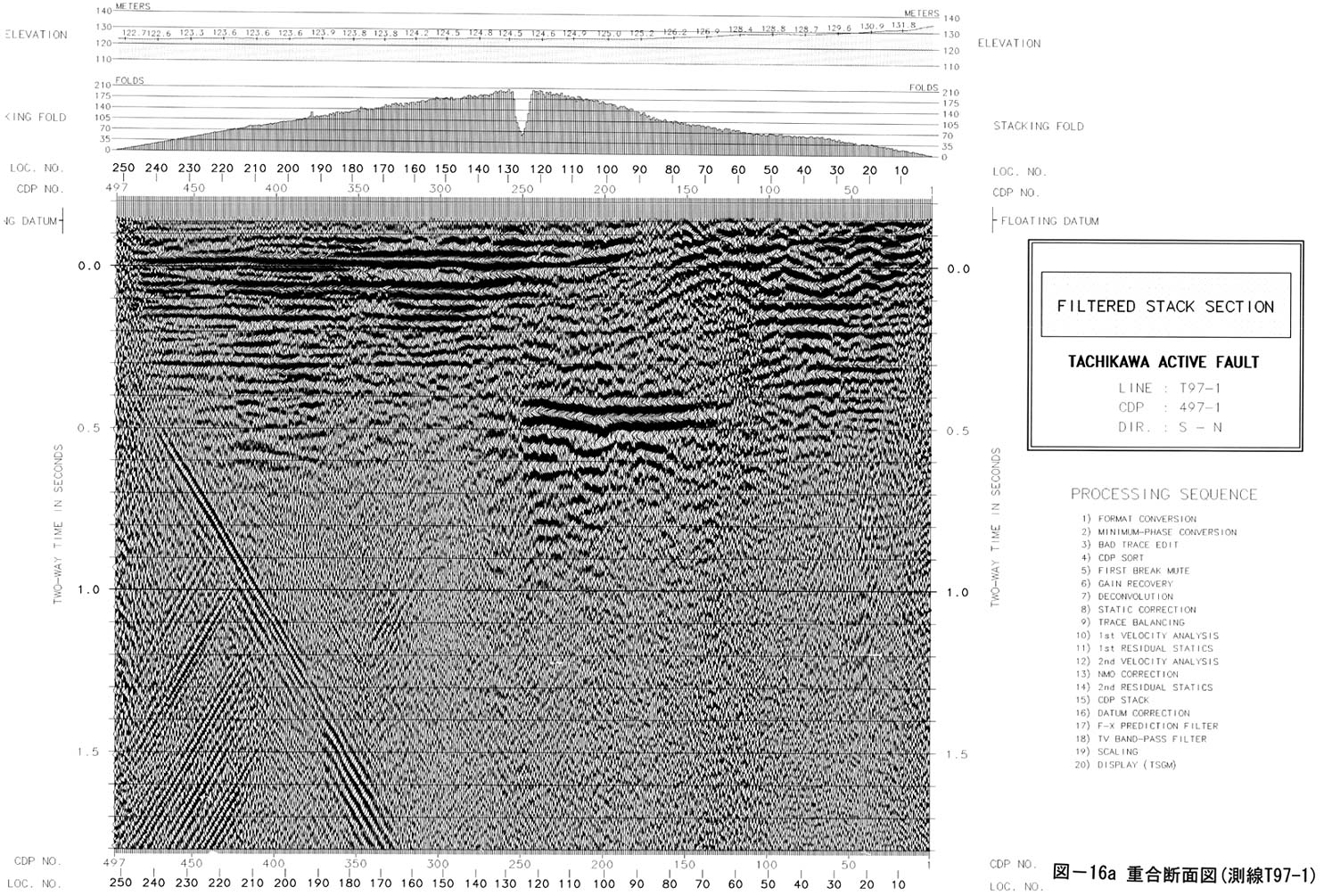Image resolution: width=1332 pixels, height=896 pixels.
Task: Click step '6) GAIN RECOVERY'
Action: coord(1127,584)
